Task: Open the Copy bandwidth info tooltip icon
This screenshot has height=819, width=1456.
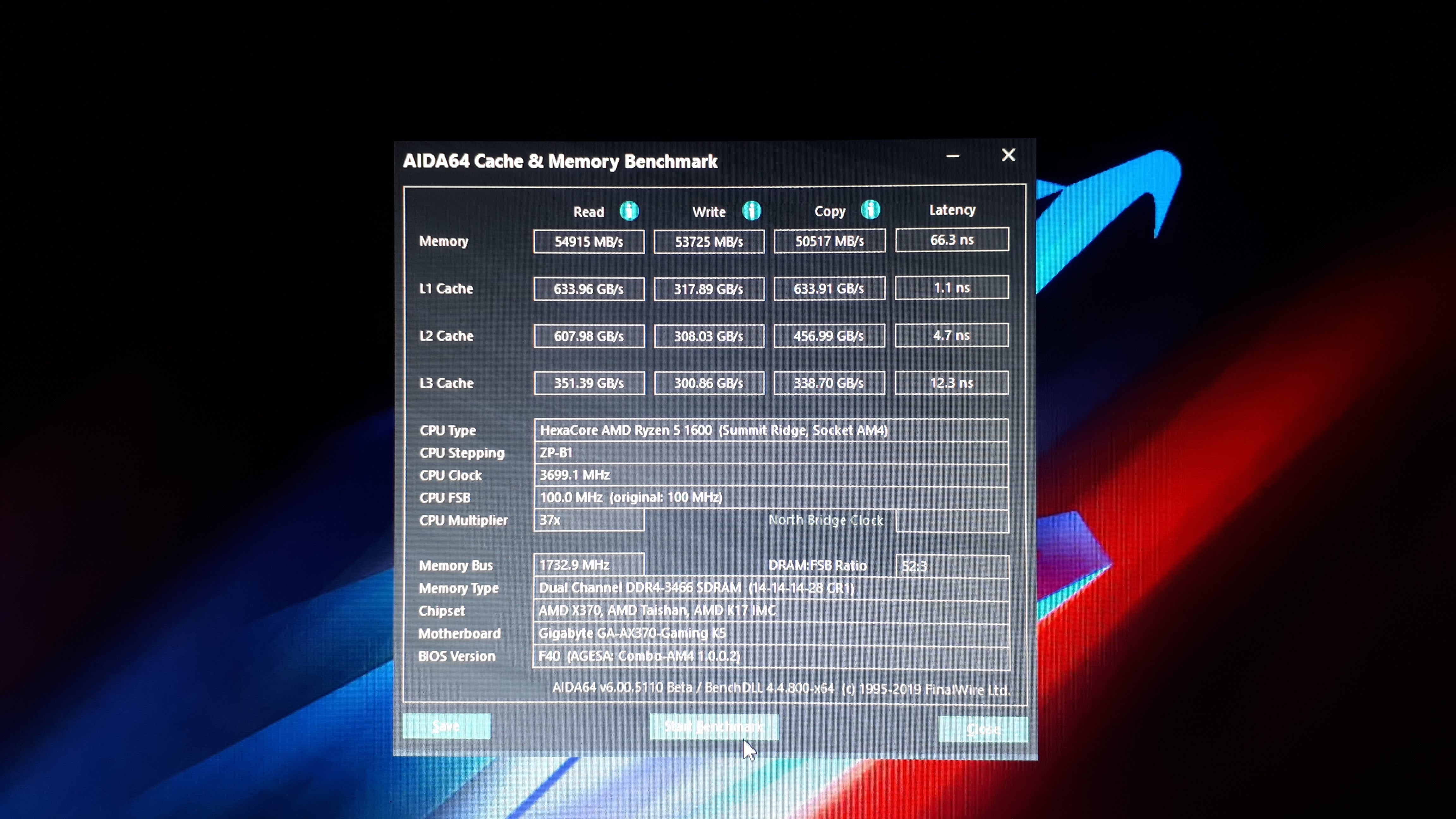Action: (x=871, y=210)
